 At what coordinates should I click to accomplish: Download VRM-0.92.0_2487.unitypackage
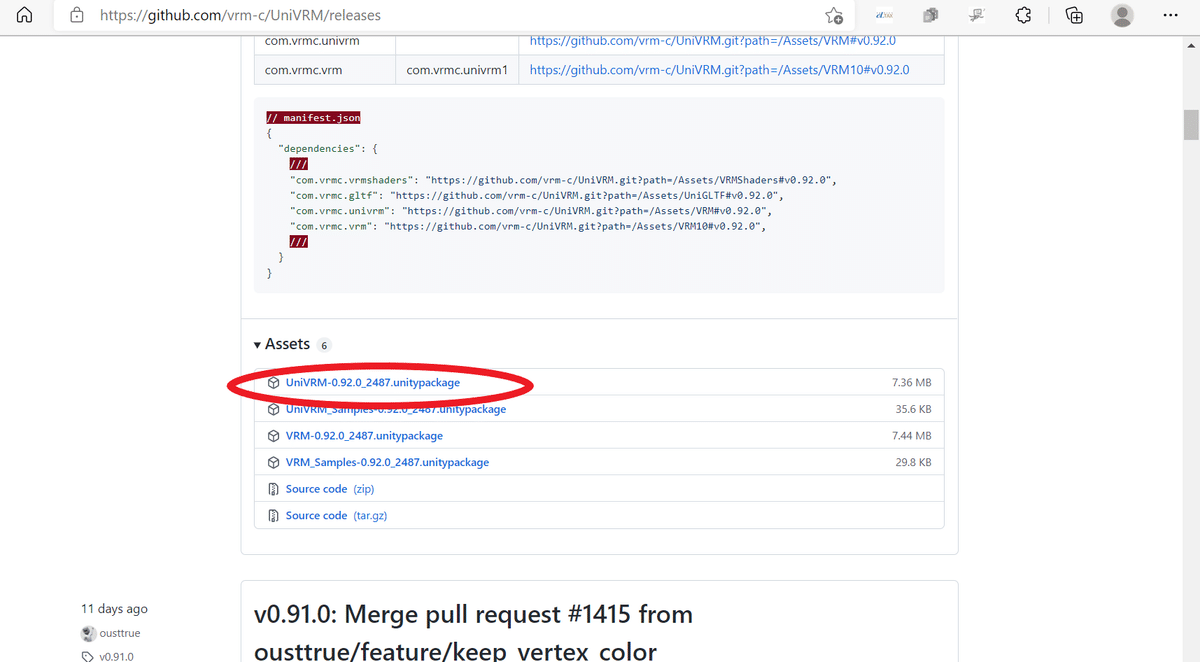tap(364, 436)
